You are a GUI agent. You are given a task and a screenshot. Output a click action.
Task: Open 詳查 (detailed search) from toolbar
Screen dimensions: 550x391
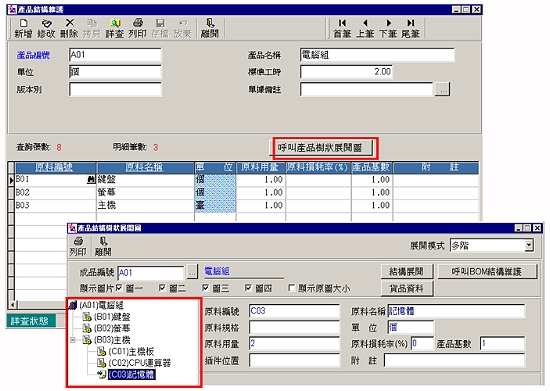pyautogui.click(x=115, y=28)
